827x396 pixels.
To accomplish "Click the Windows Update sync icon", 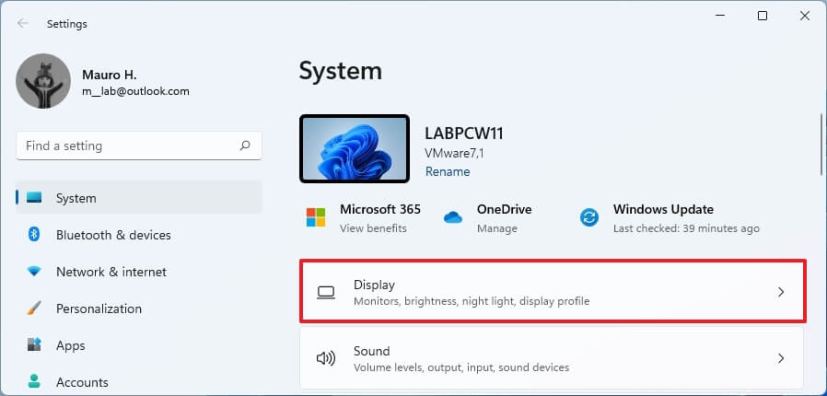I will point(589,217).
